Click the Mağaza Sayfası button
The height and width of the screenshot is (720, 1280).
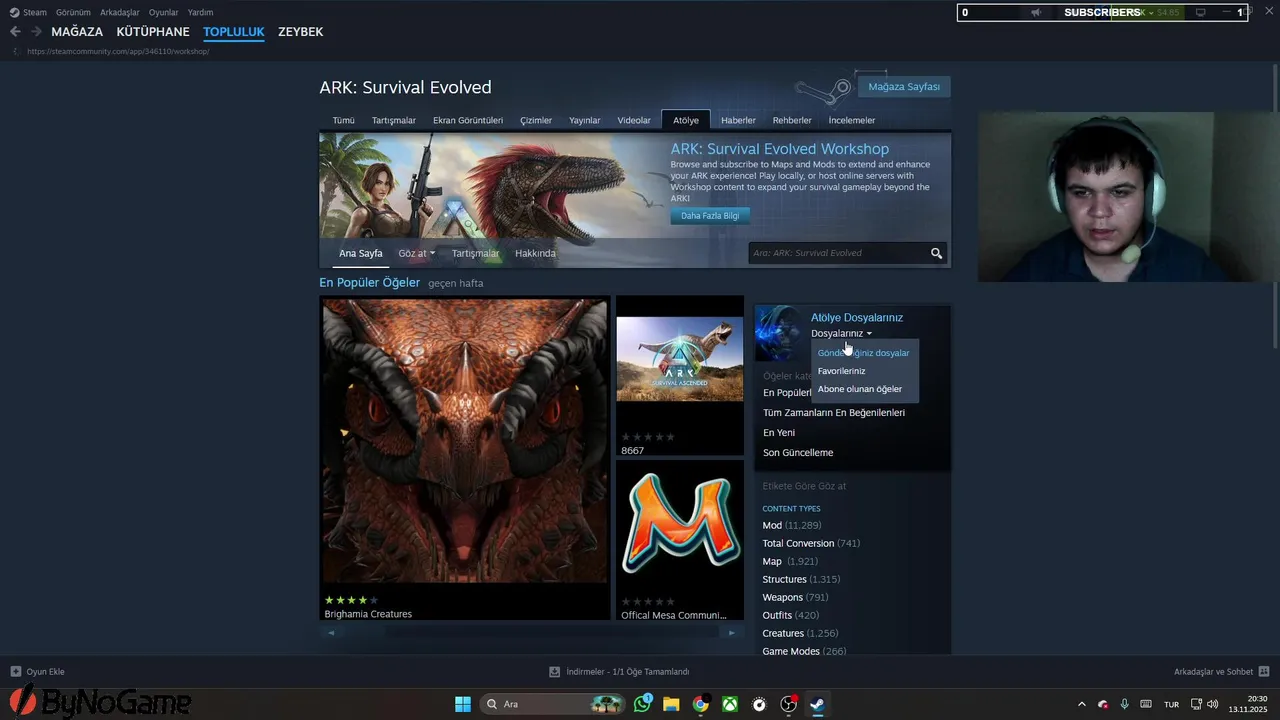(x=904, y=87)
